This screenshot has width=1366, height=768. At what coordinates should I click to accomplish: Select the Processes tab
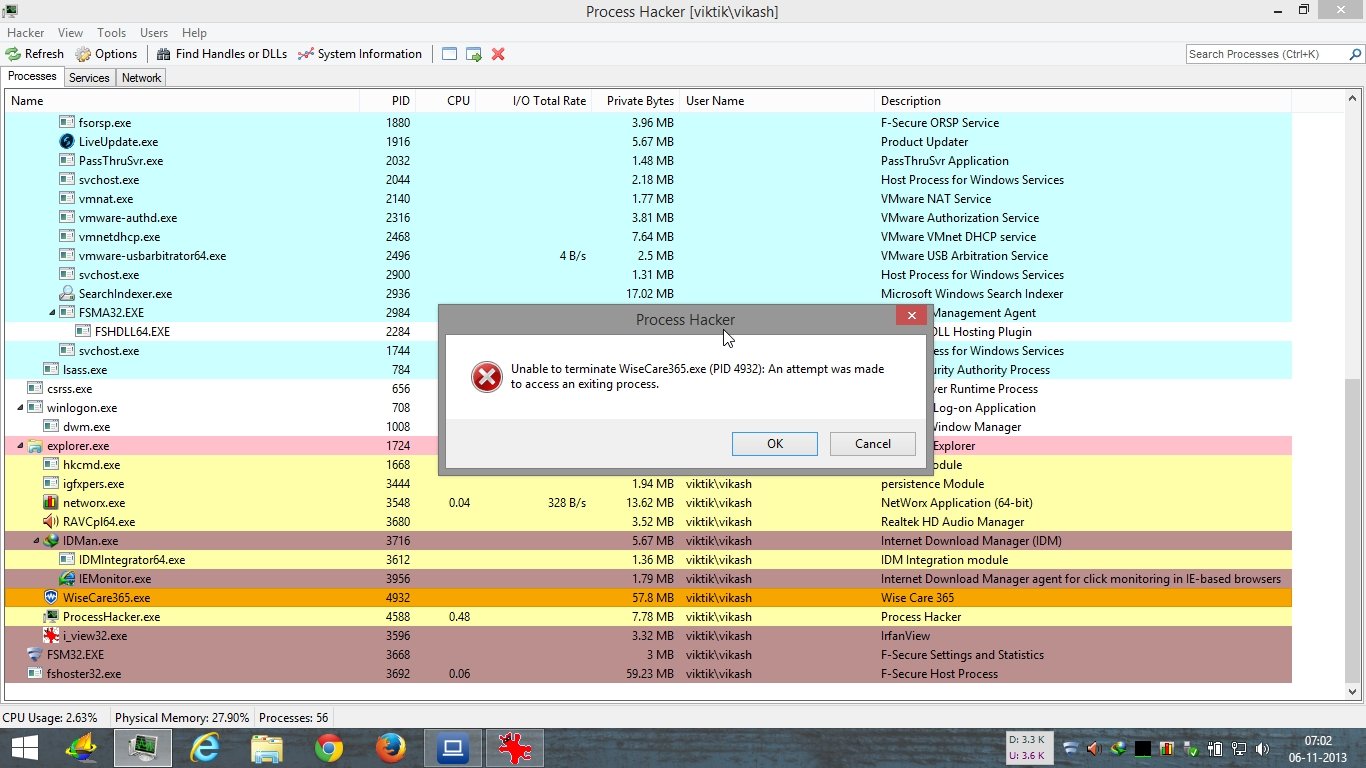pyautogui.click(x=32, y=76)
